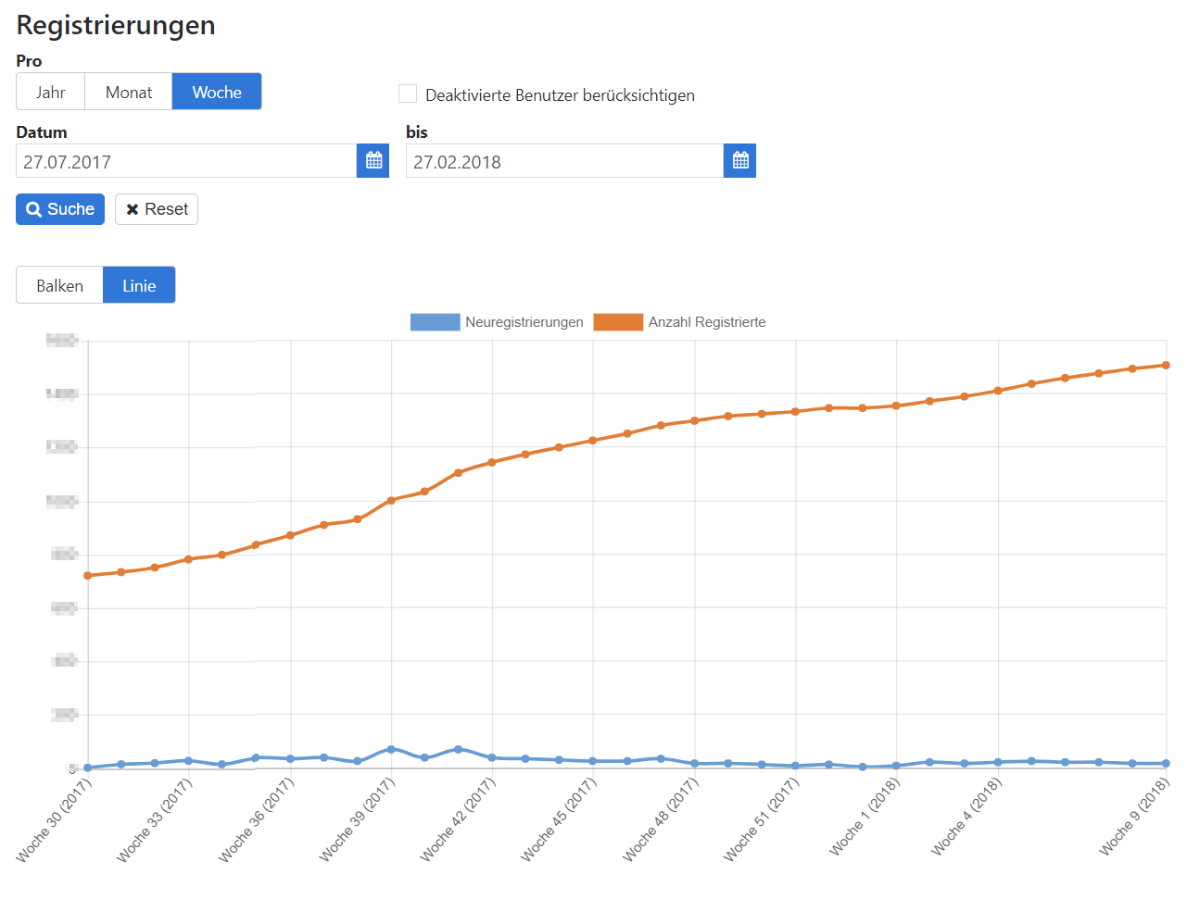
Task: Click the 'Registrierungen' page heading
Action: click(116, 25)
